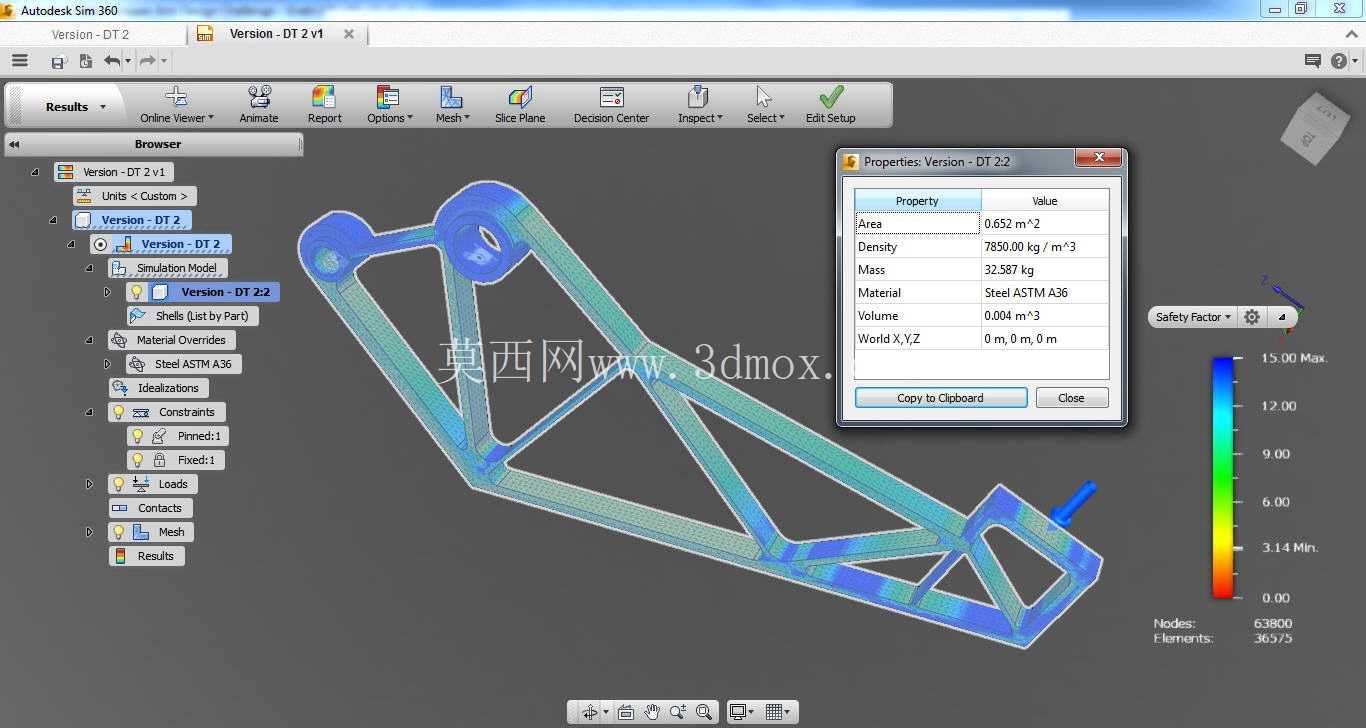Screen dimensions: 1366x728
Task: Click the Look At tool in navigation bar
Action: [x=626, y=712]
